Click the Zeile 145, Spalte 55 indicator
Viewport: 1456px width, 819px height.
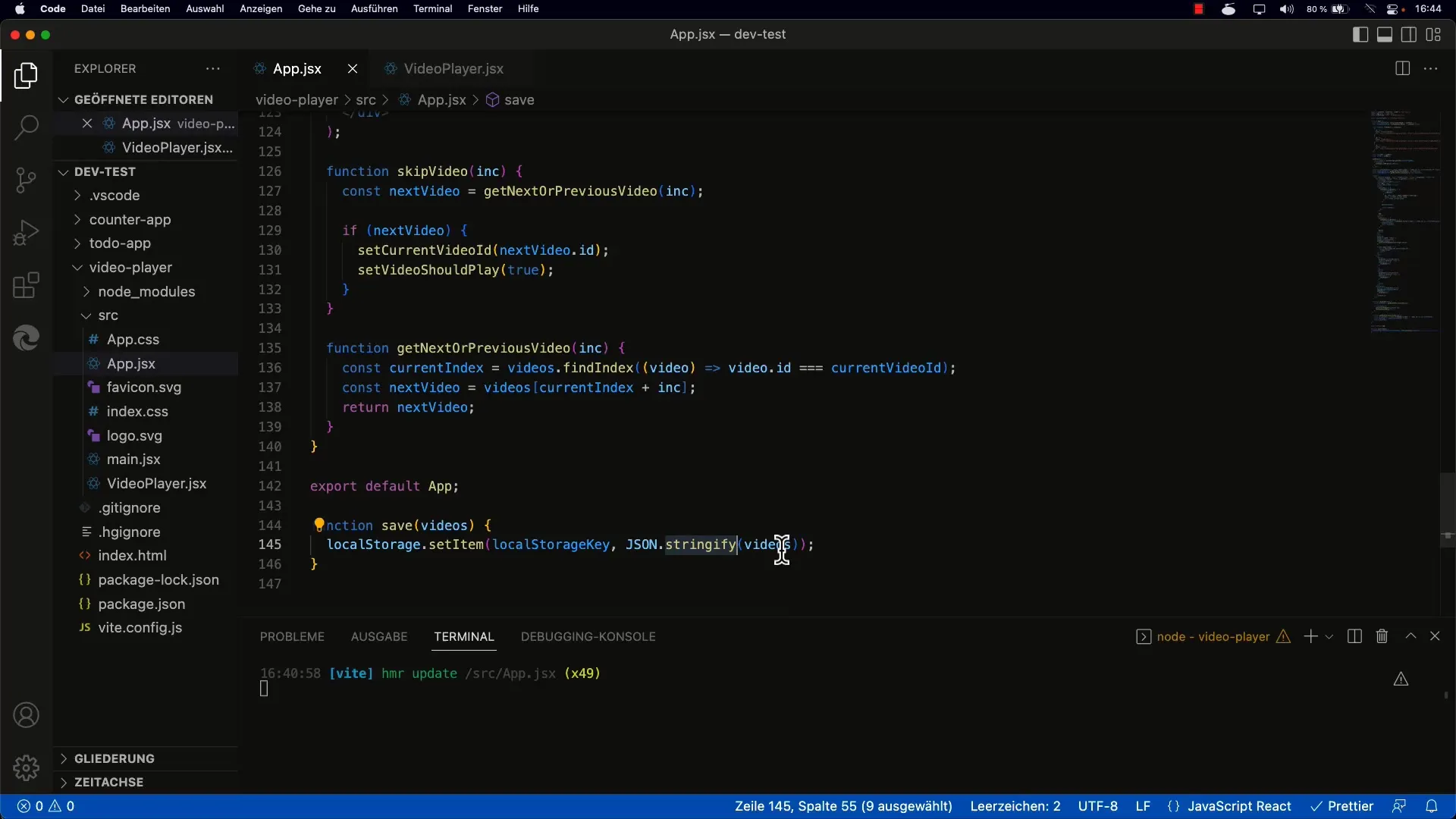tap(843, 806)
